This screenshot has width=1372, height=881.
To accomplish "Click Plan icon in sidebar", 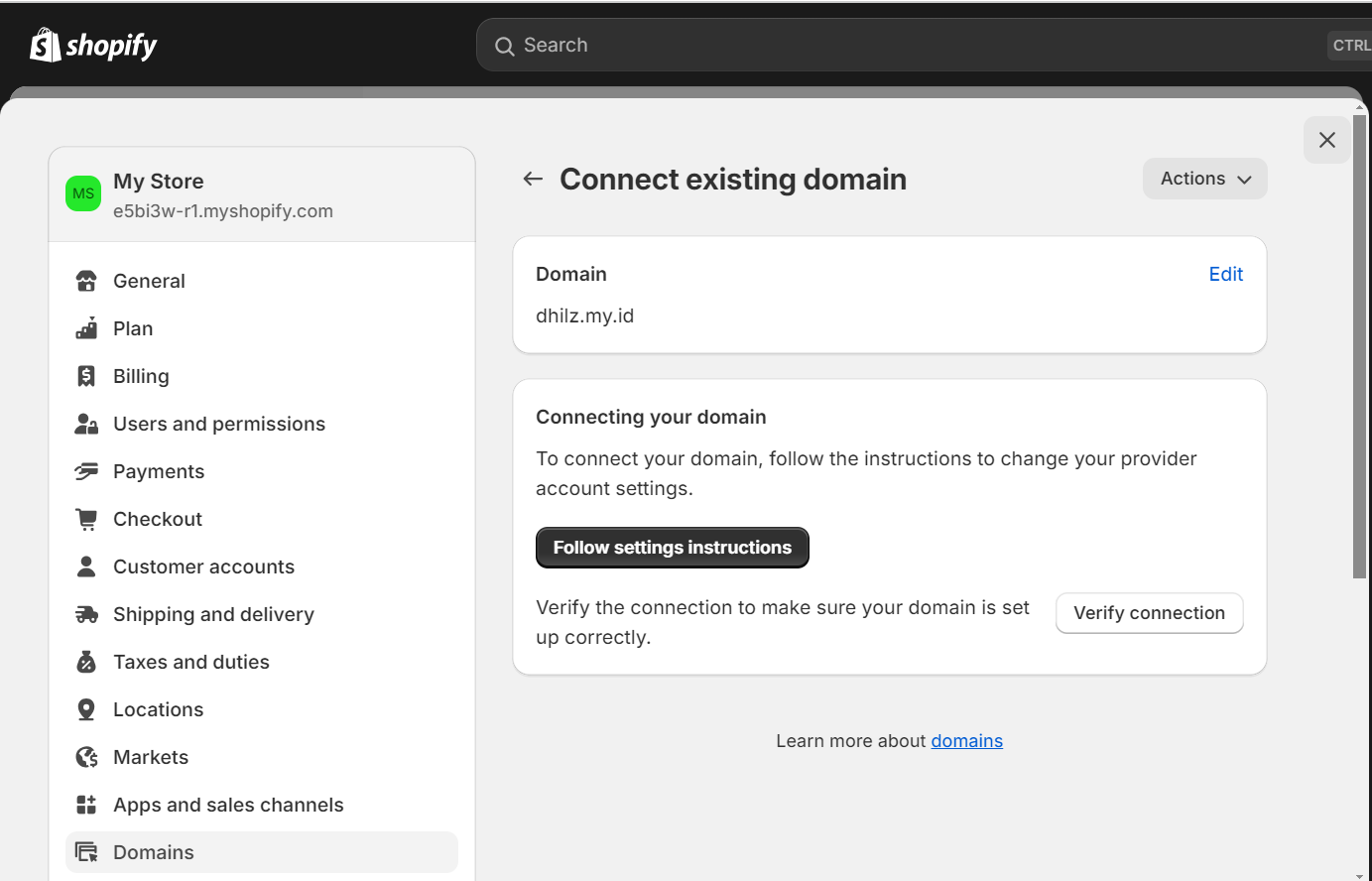I will point(86,328).
